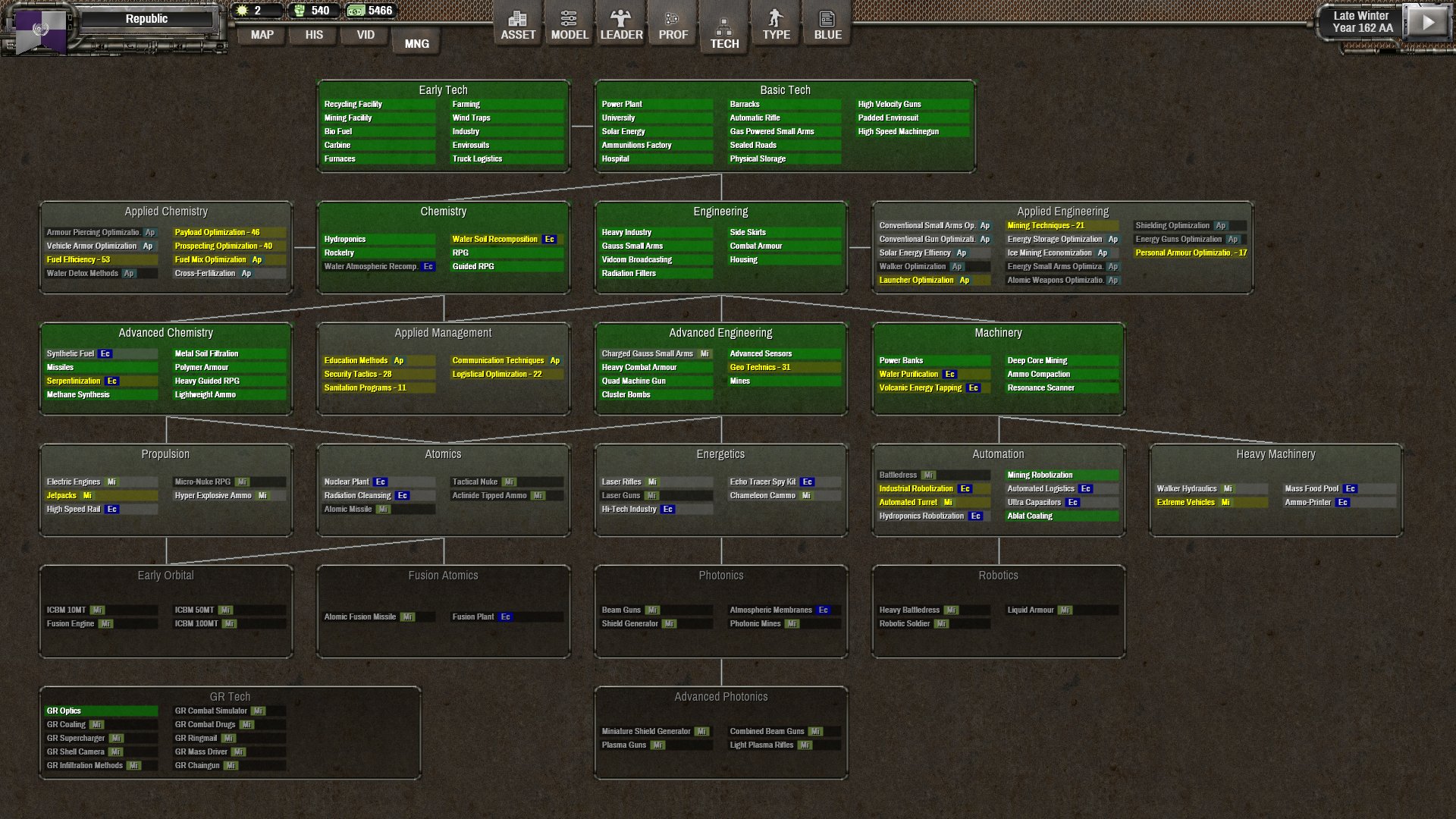The image size is (1456, 819).
Task: Click the political points sun icon
Action: [x=243, y=11]
